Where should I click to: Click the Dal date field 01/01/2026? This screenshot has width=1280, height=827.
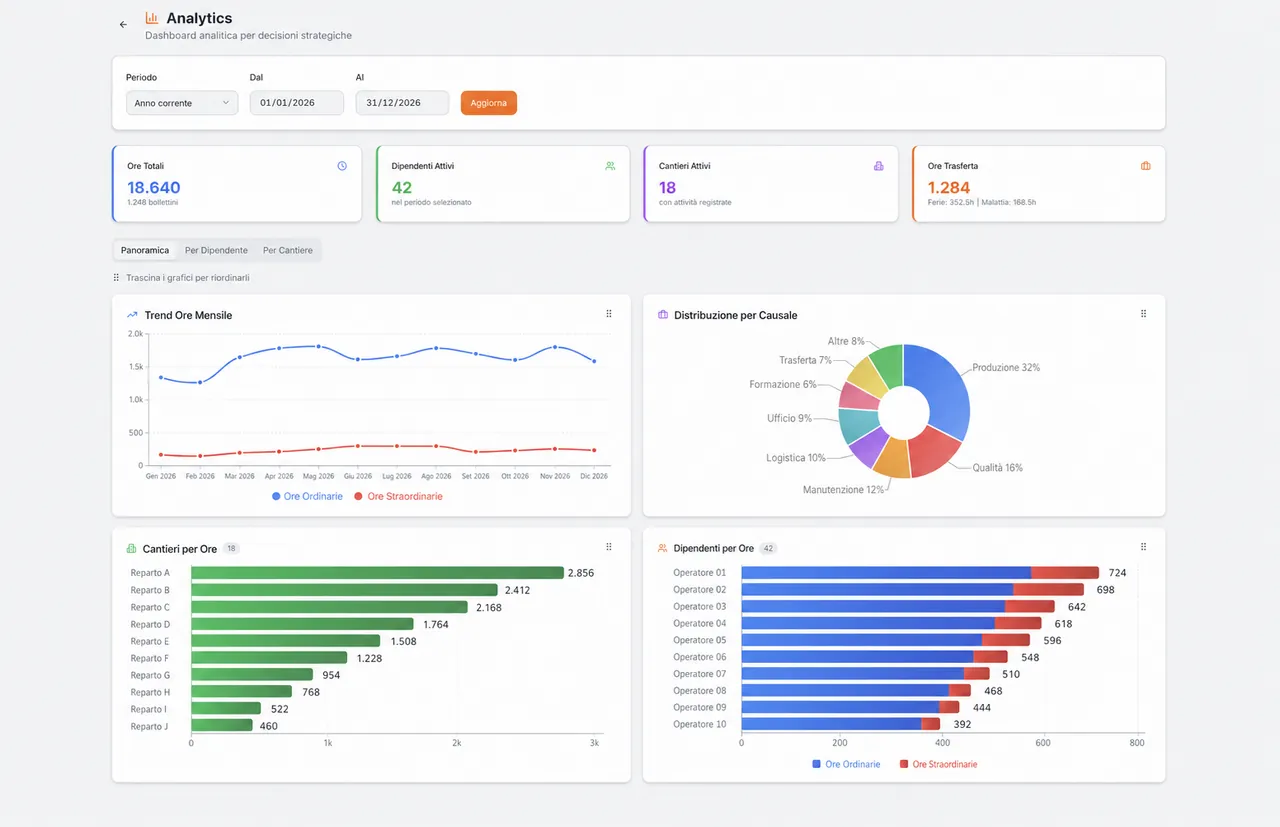pyautogui.click(x=297, y=103)
